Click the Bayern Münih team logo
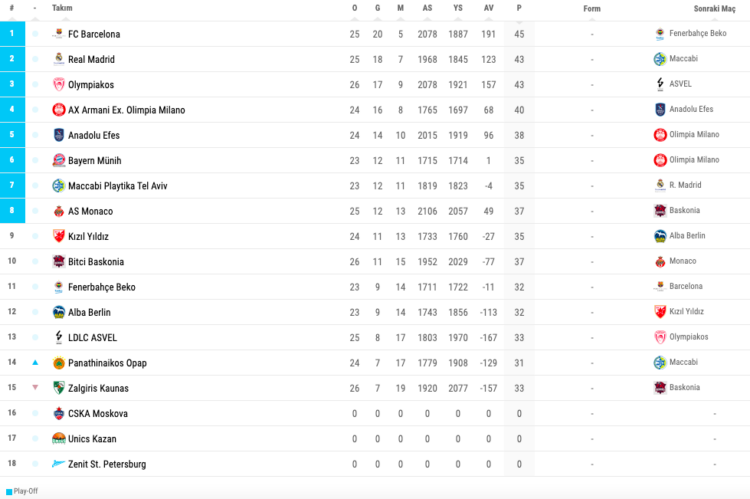This screenshot has width=750, height=499. pos(59,160)
